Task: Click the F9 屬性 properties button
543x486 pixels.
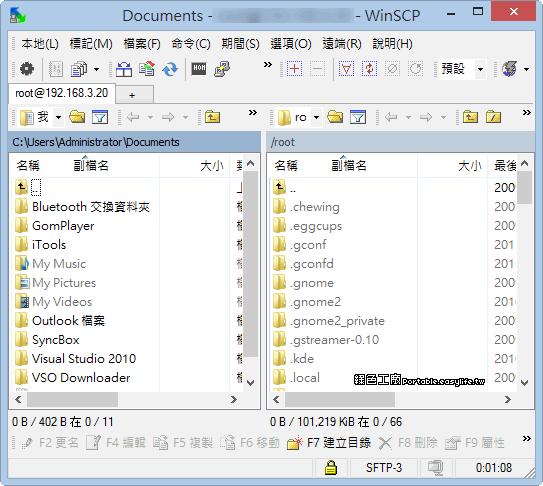Action: click(x=475, y=443)
